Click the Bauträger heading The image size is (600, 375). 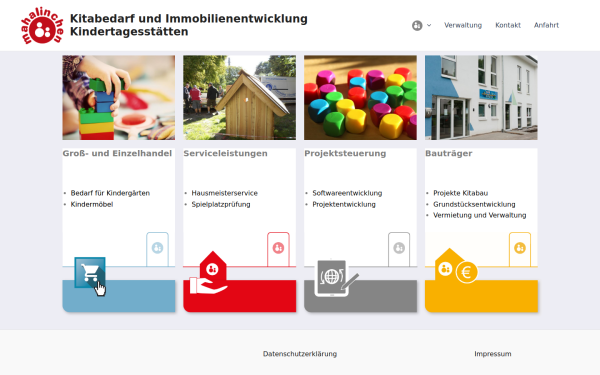coord(448,153)
